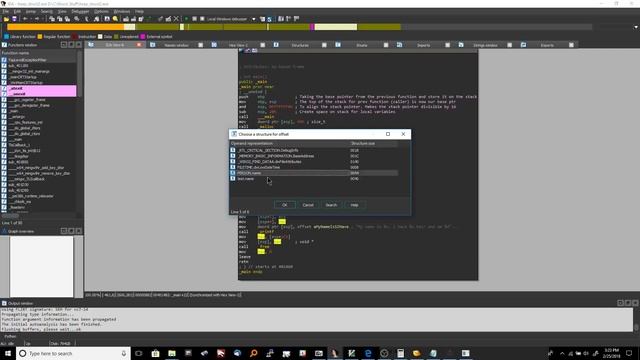Close the IDA View-A tab
640x360 pixels.
pos(139,45)
